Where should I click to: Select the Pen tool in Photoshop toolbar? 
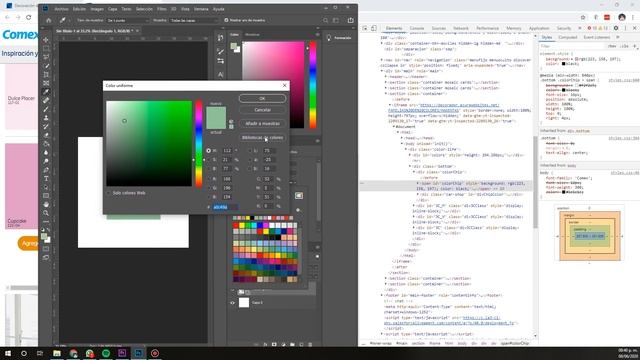46,170
